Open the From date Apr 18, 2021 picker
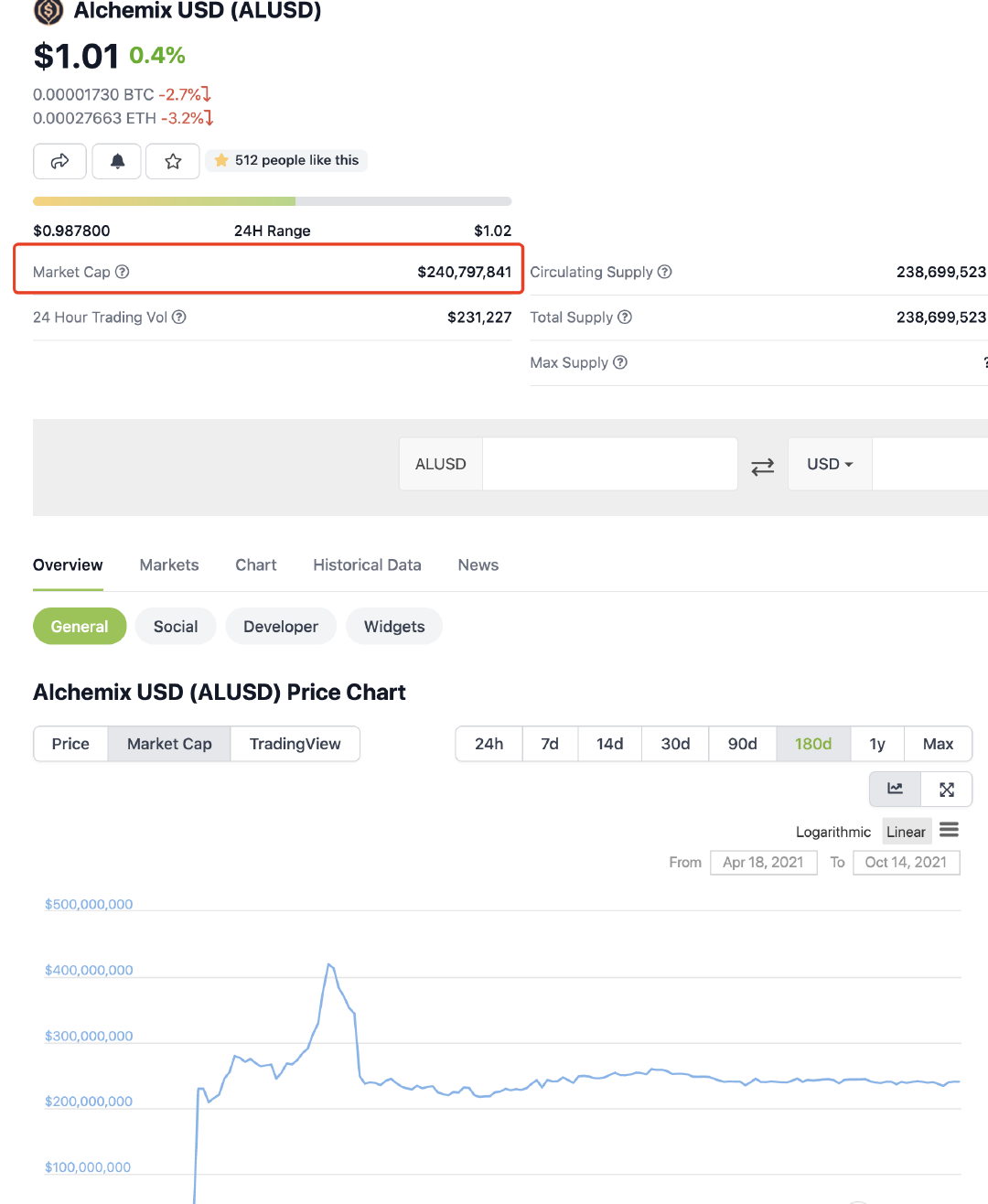The height and width of the screenshot is (1204, 988). pyautogui.click(x=763, y=862)
